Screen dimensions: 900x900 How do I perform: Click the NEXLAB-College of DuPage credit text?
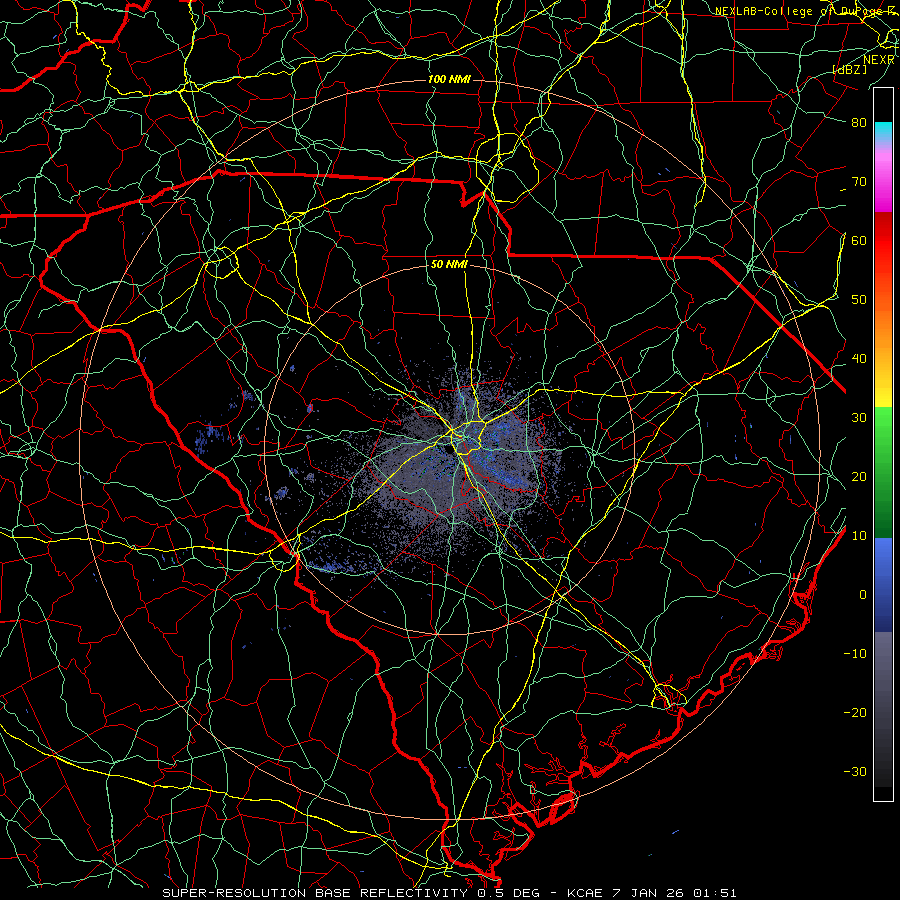804,11
